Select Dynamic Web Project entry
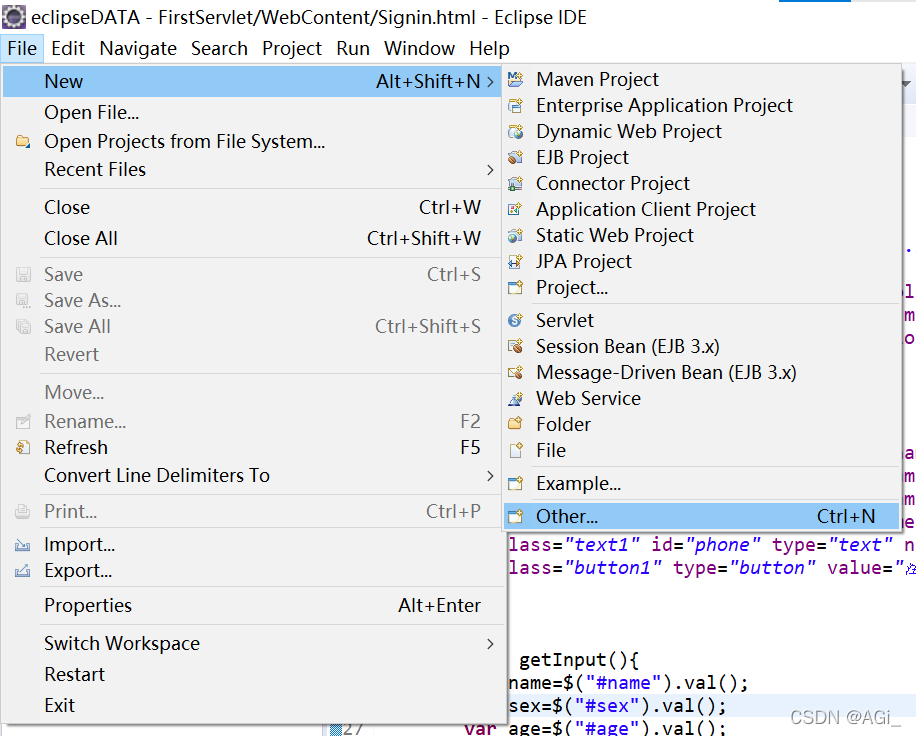 701,131
